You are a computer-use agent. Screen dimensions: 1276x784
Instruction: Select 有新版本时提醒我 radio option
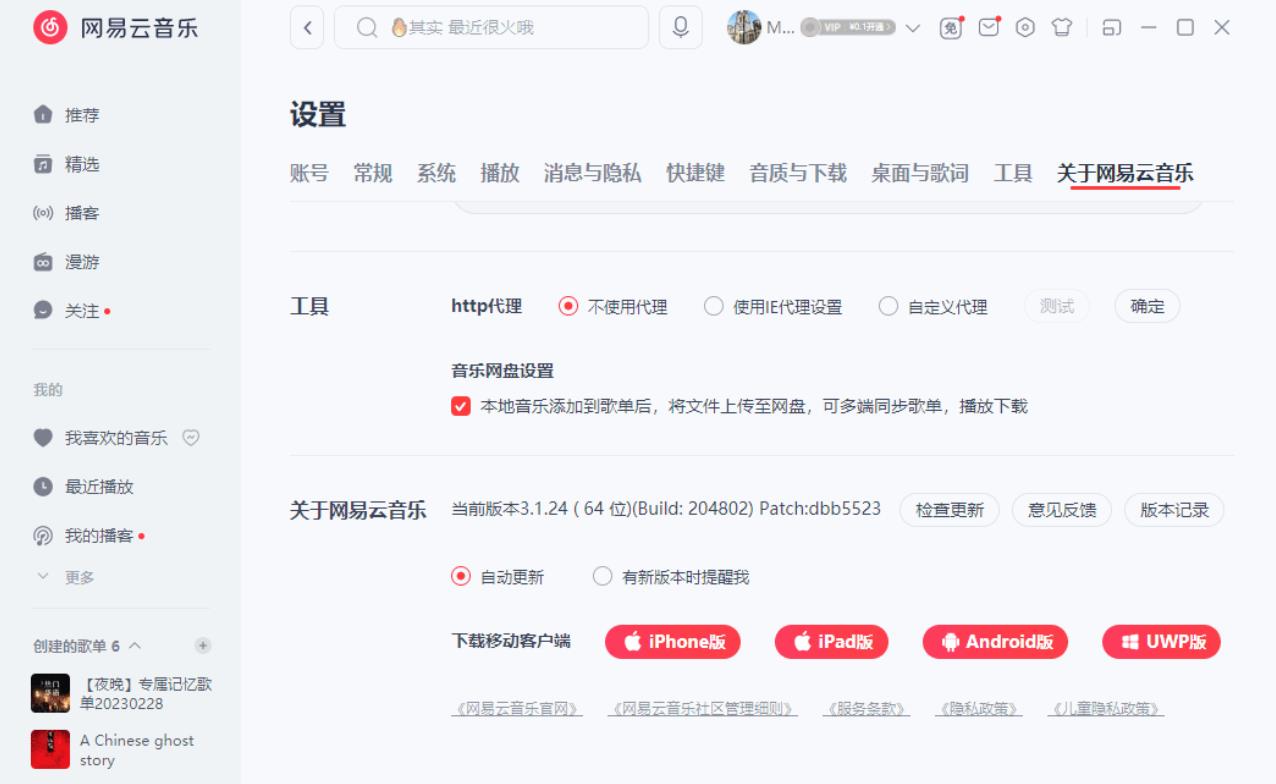pos(602,576)
